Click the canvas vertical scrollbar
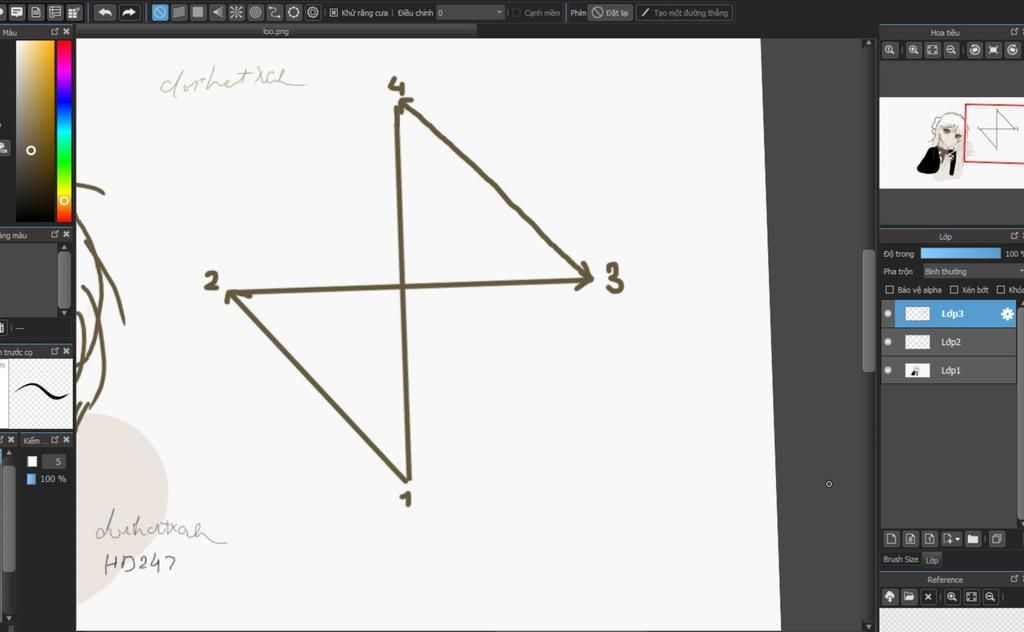The height and width of the screenshot is (632, 1024). pyautogui.click(x=868, y=310)
